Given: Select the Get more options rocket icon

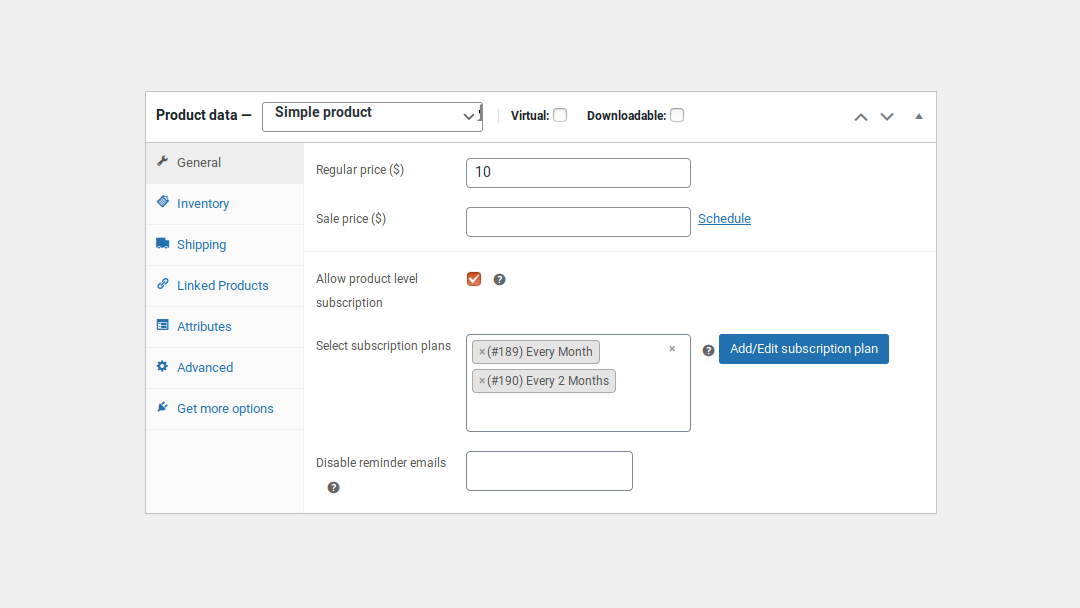Looking at the screenshot, I should (x=162, y=407).
